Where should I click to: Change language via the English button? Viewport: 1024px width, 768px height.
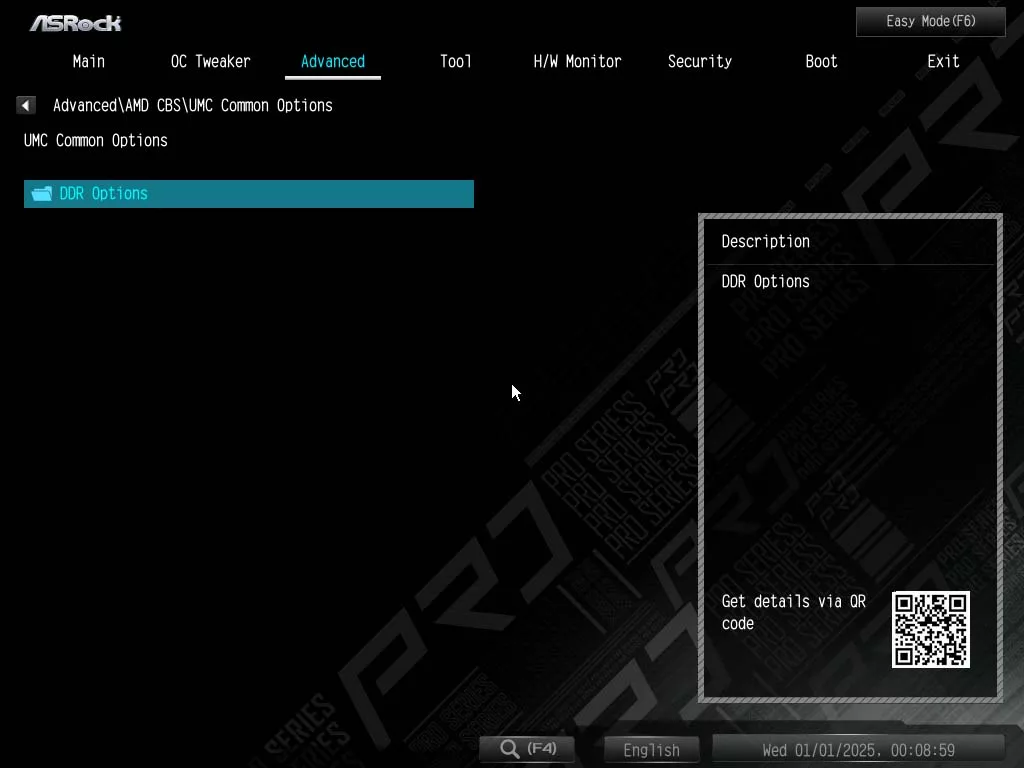(651, 750)
